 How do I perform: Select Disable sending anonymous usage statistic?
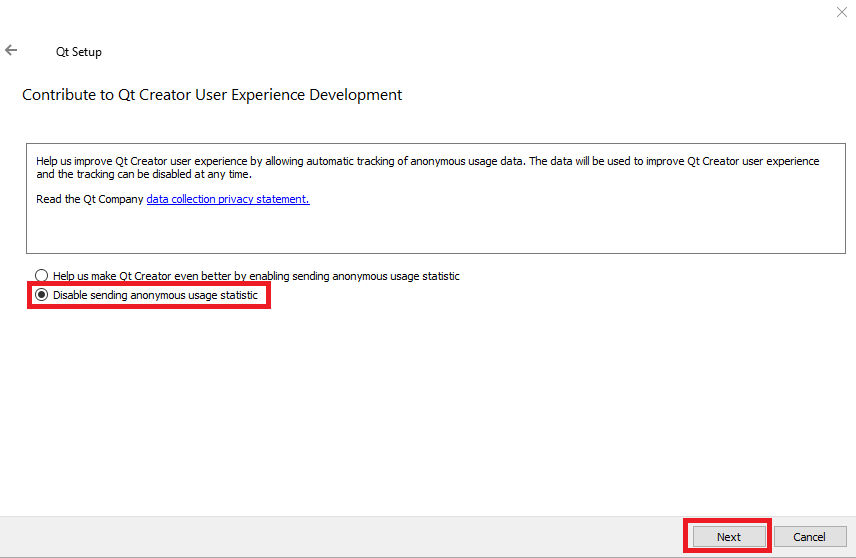(x=146, y=295)
